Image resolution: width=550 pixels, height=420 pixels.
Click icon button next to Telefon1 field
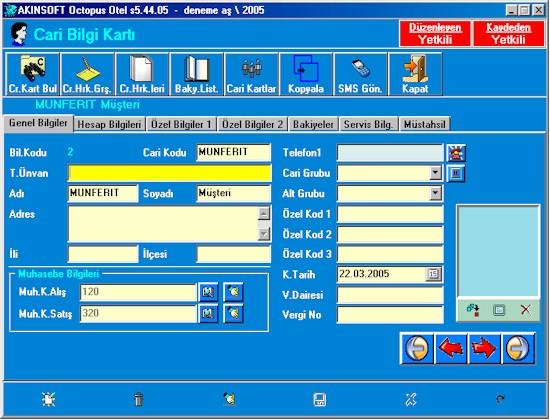(x=456, y=153)
